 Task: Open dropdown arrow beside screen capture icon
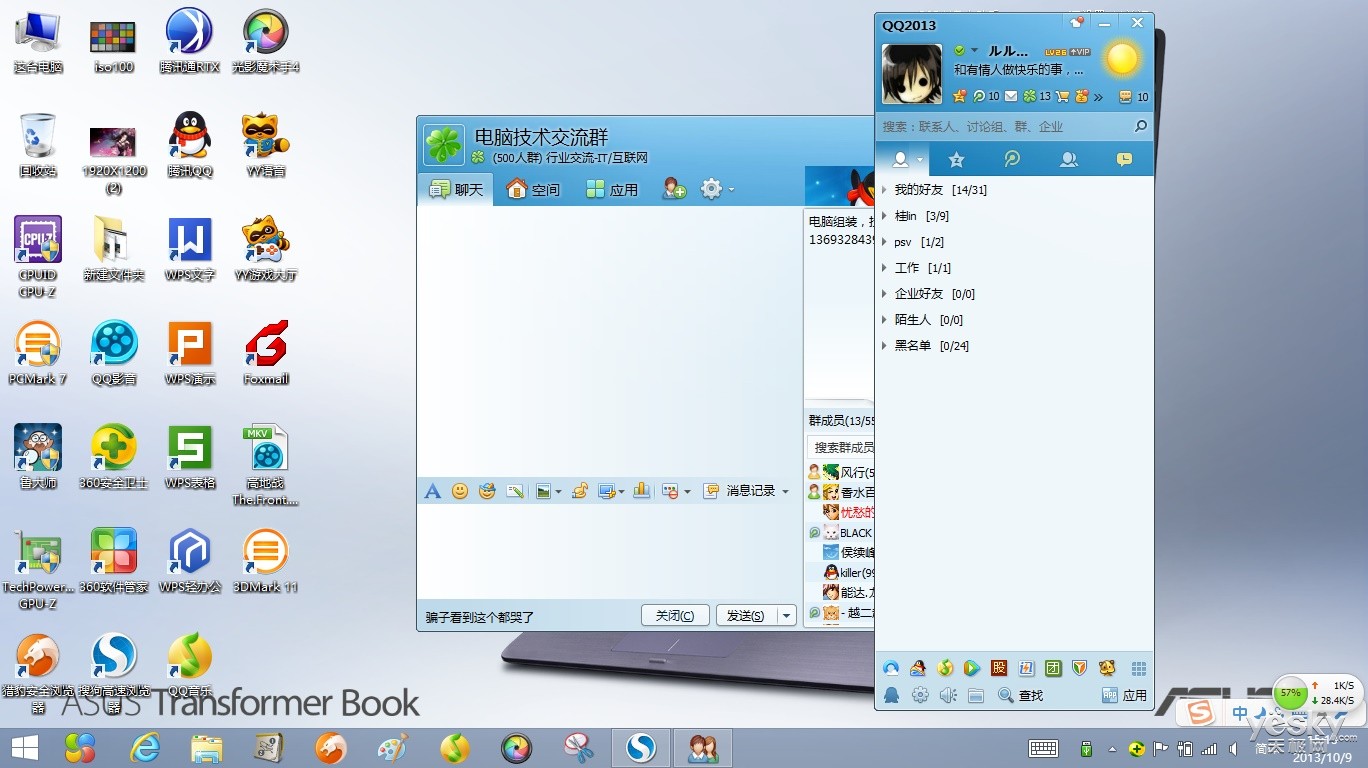coord(621,491)
